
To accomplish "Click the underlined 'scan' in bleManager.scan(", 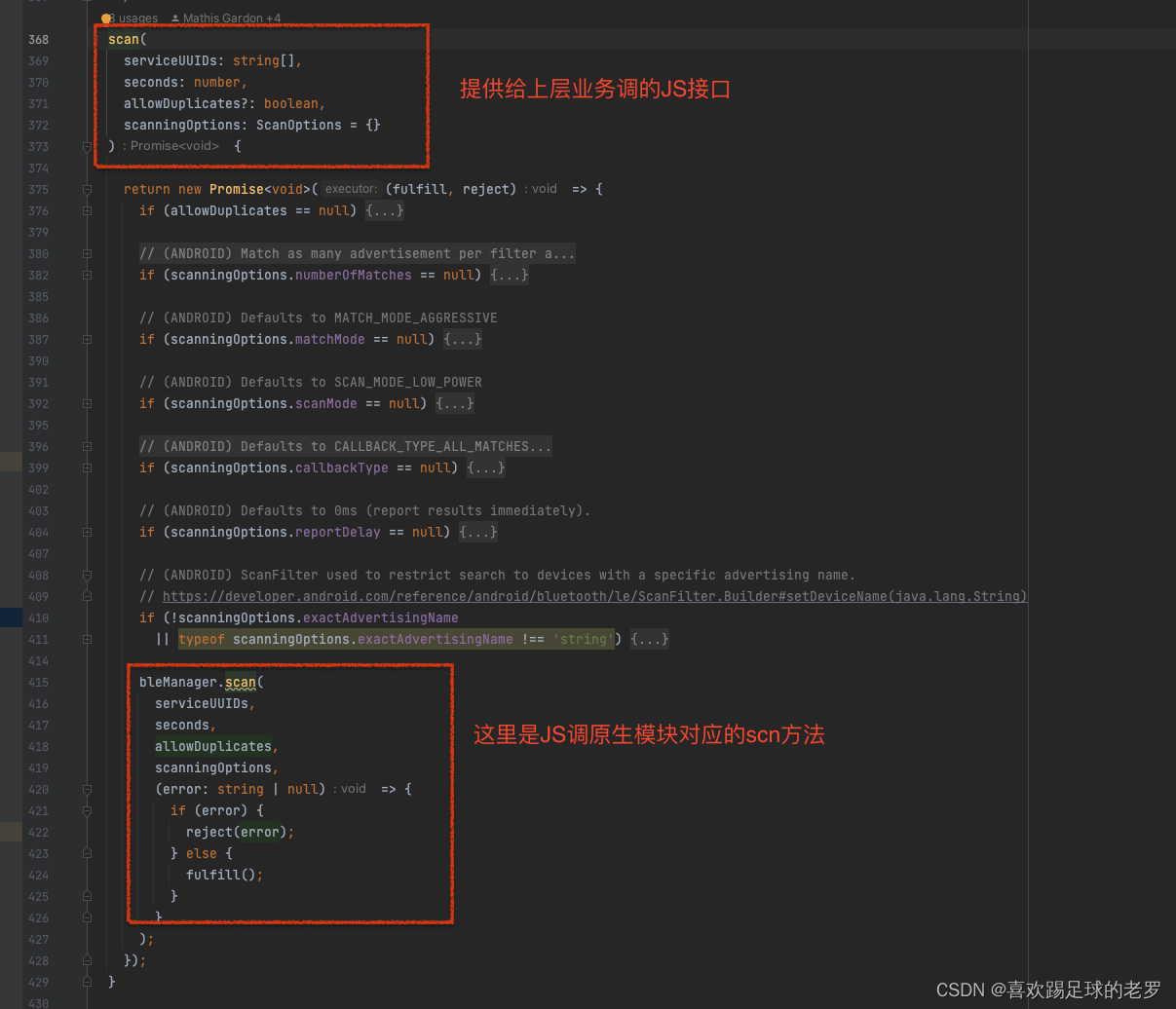I will click(x=241, y=683).
